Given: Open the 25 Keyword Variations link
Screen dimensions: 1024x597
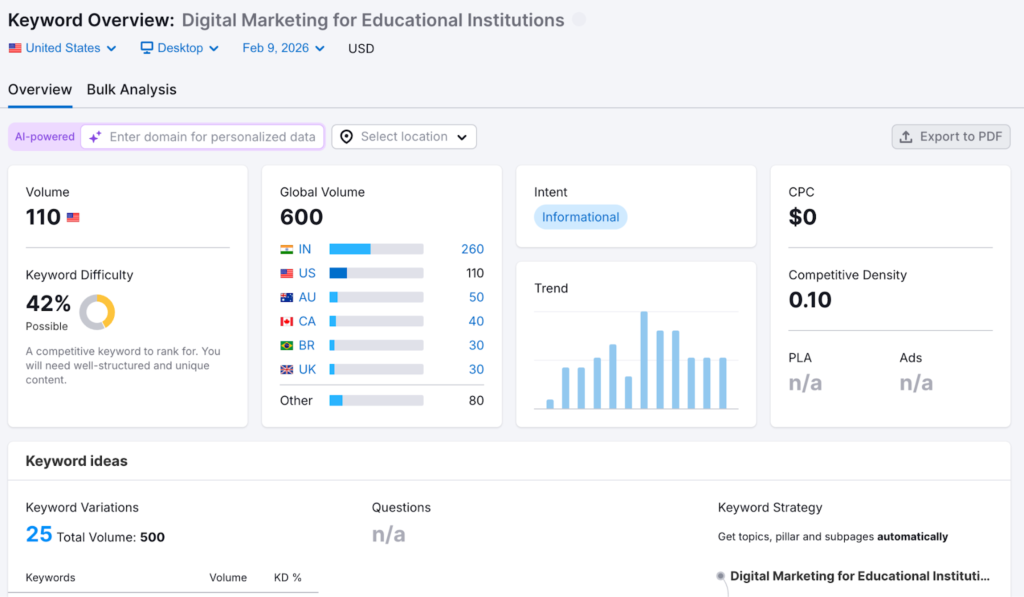Looking at the screenshot, I should coord(39,534).
